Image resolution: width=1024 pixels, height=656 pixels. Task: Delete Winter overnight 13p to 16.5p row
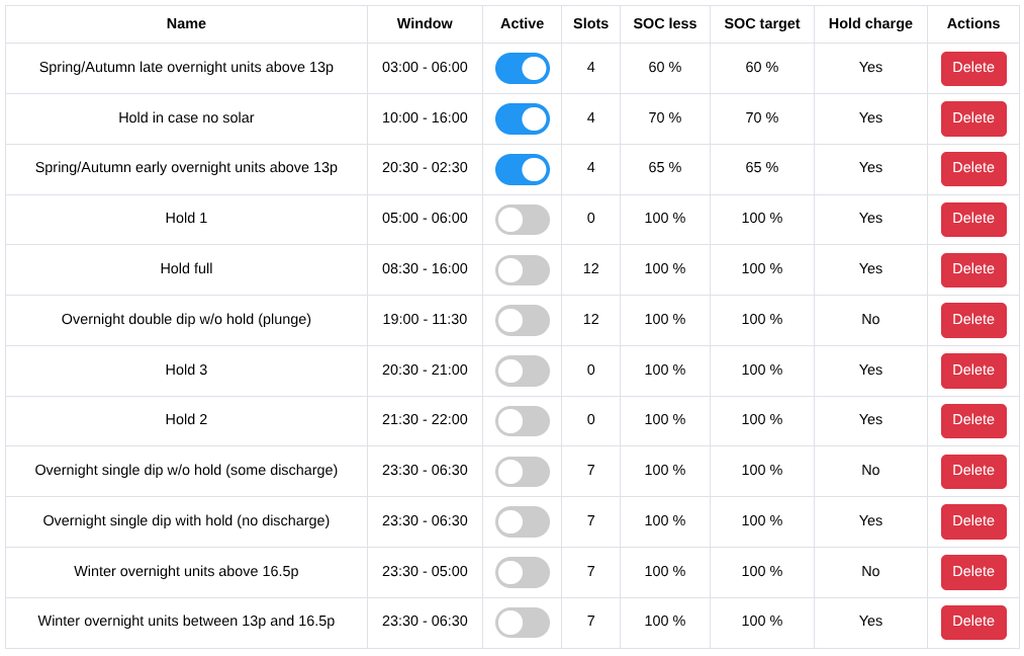coord(972,622)
